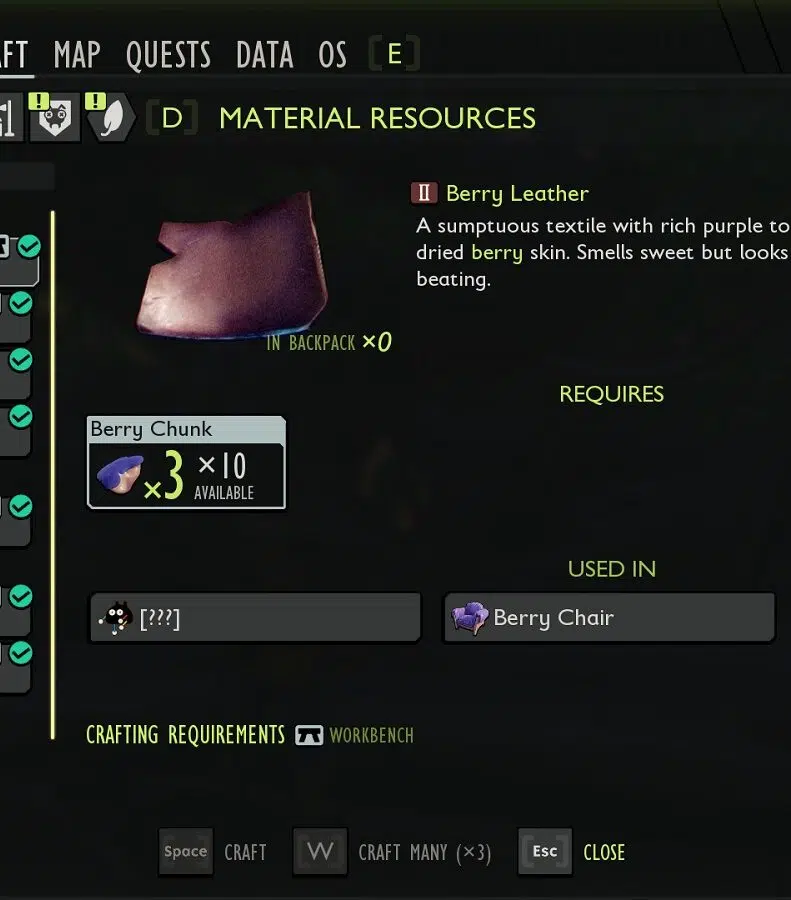Switch to the QUESTS tab
Image resolution: width=791 pixels, height=900 pixels.
[x=168, y=55]
